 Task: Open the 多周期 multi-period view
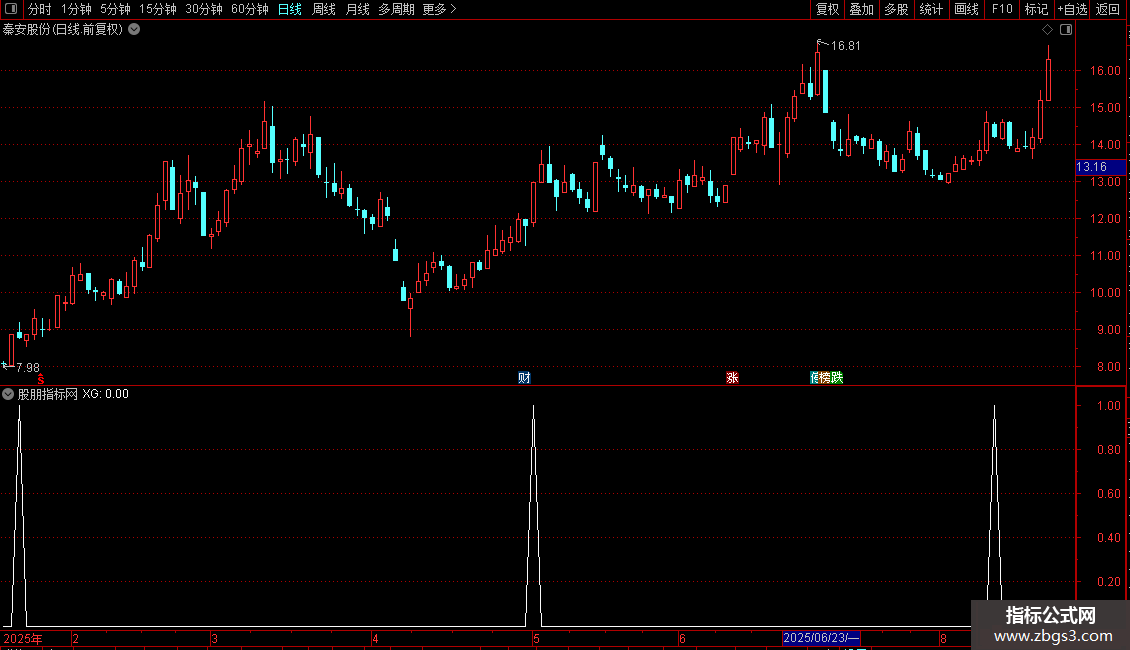[396, 9]
